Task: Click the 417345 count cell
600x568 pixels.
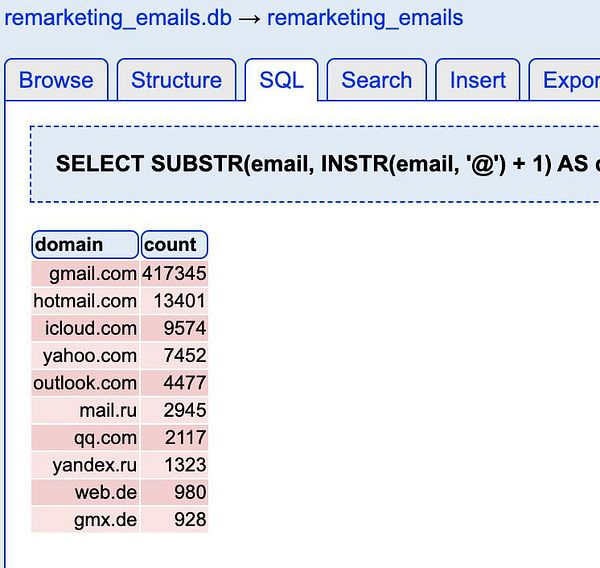Action: 174,273
